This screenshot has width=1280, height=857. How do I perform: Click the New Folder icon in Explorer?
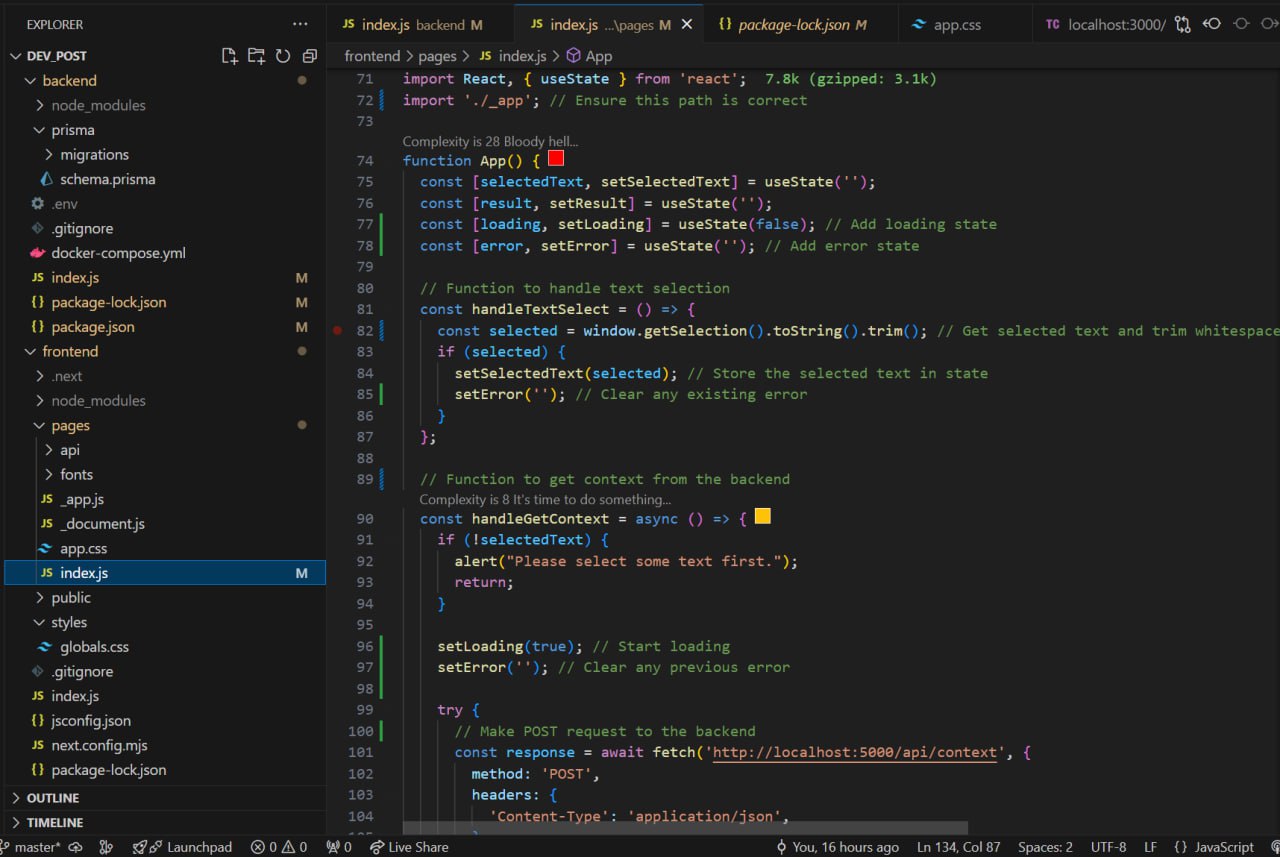(x=257, y=56)
